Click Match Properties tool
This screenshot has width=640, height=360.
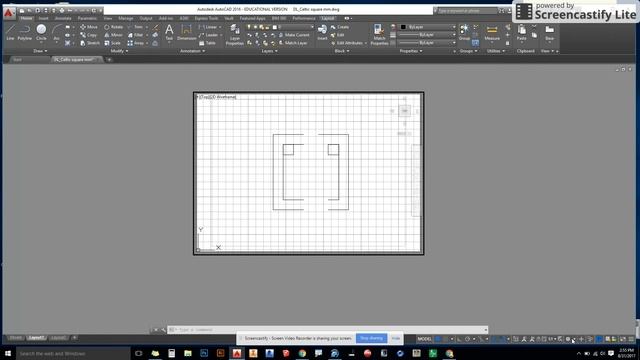(x=379, y=34)
